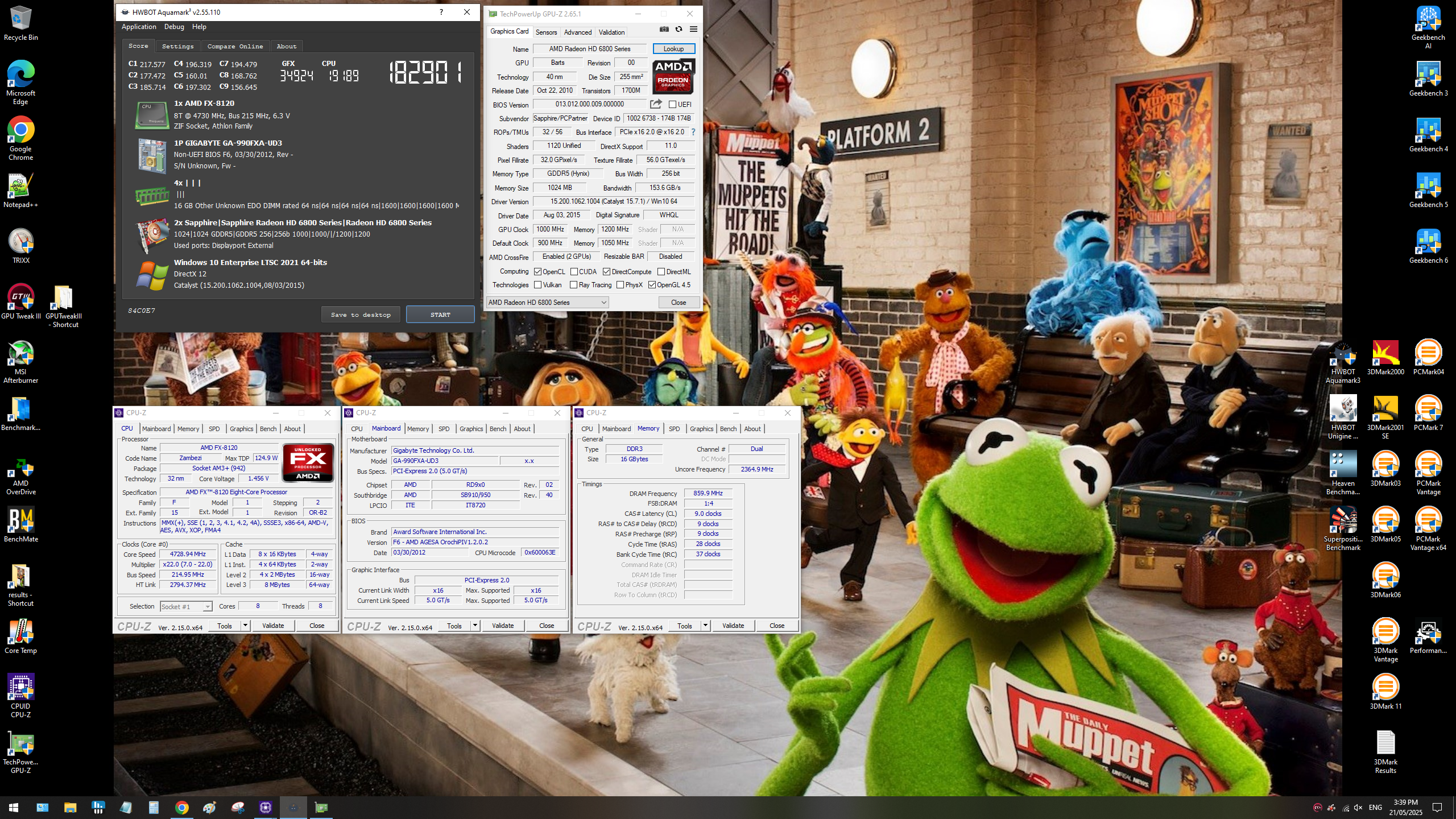The image size is (1456, 819).
Task: Click the Bus Interface question mark icon
Action: (x=693, y=132)
